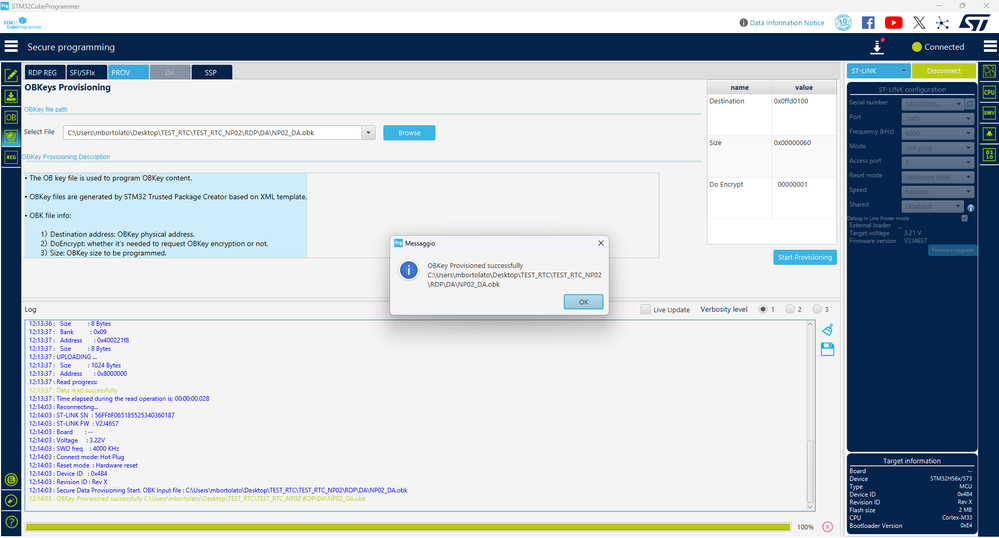
Task: Switch to the SSP tab
Action: [x=212, y=73]
